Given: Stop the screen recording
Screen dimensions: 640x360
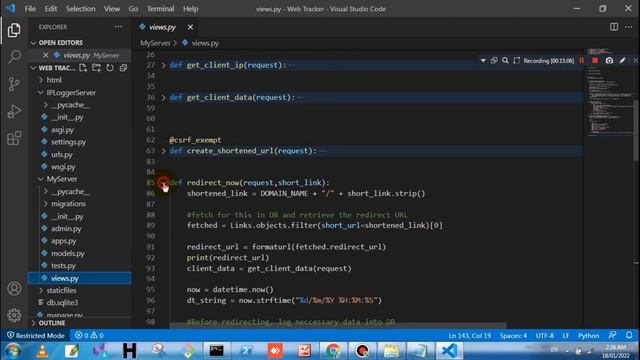Looking at the screenshot, I should (595, 60).
